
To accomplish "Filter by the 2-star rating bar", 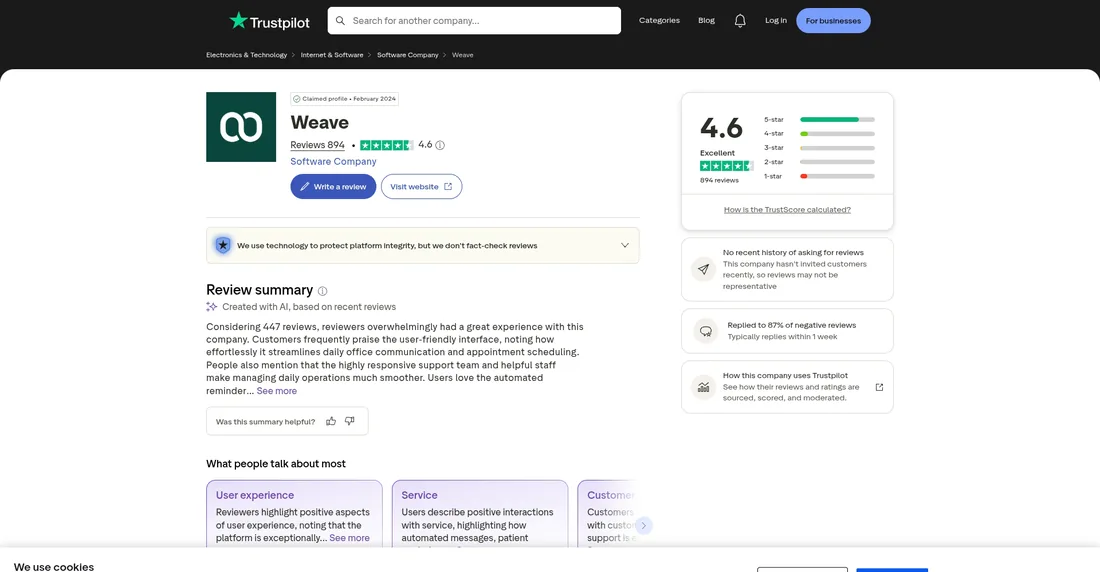I will coord(819,162).
